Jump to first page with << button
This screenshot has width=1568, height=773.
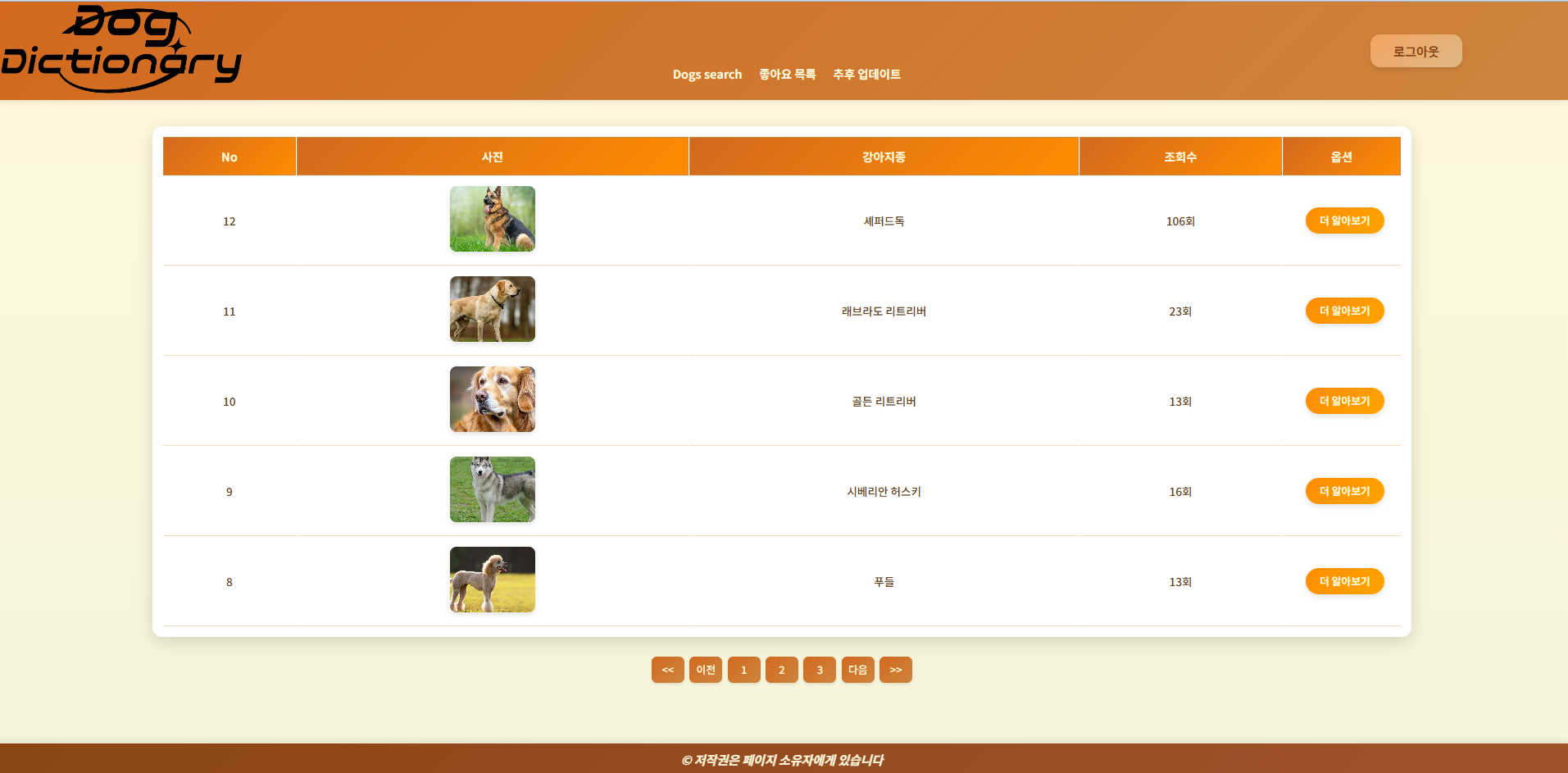point(667,670)
